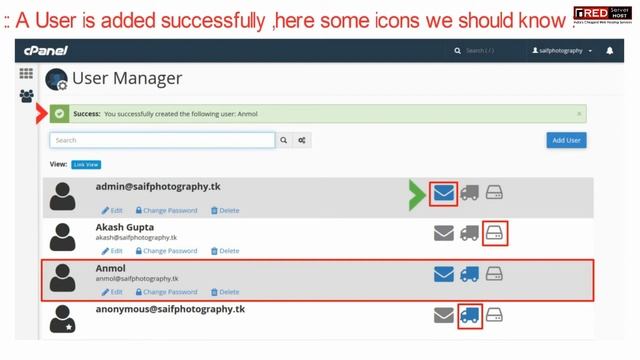The image size is (640, 360).
Task: Click avatar of anonymous@saifphotography.tk user
Action: tap(62, 319)
